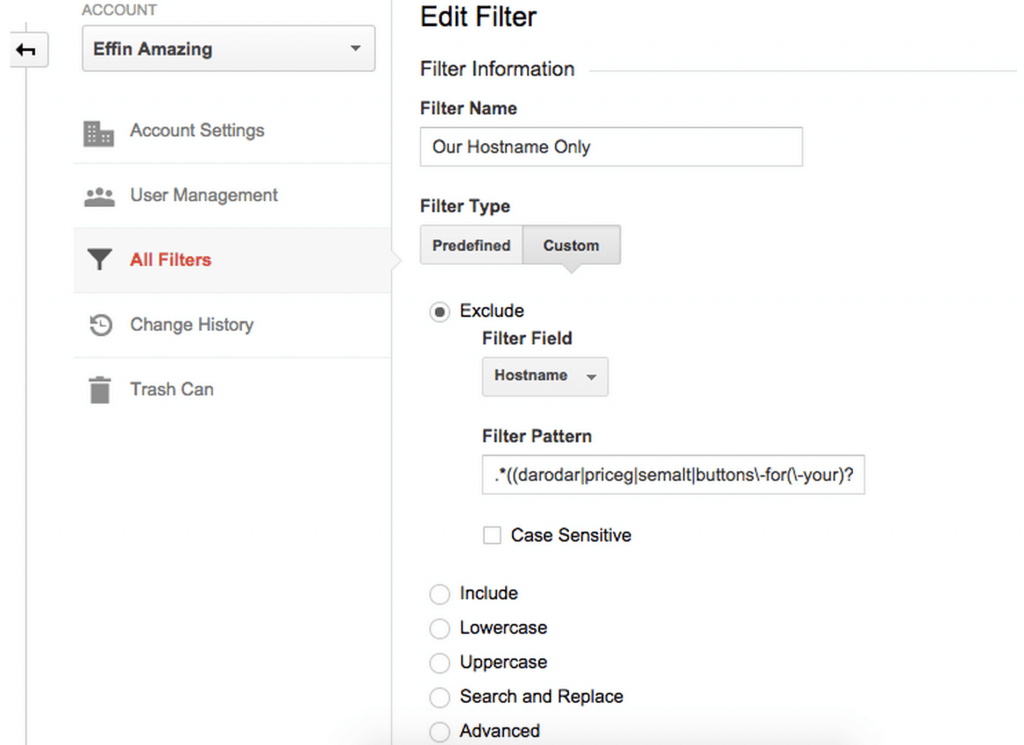Open the Effin Amazing account dropdown
The width and height of the screenshot is (1024, 745).
pos(229,48)
